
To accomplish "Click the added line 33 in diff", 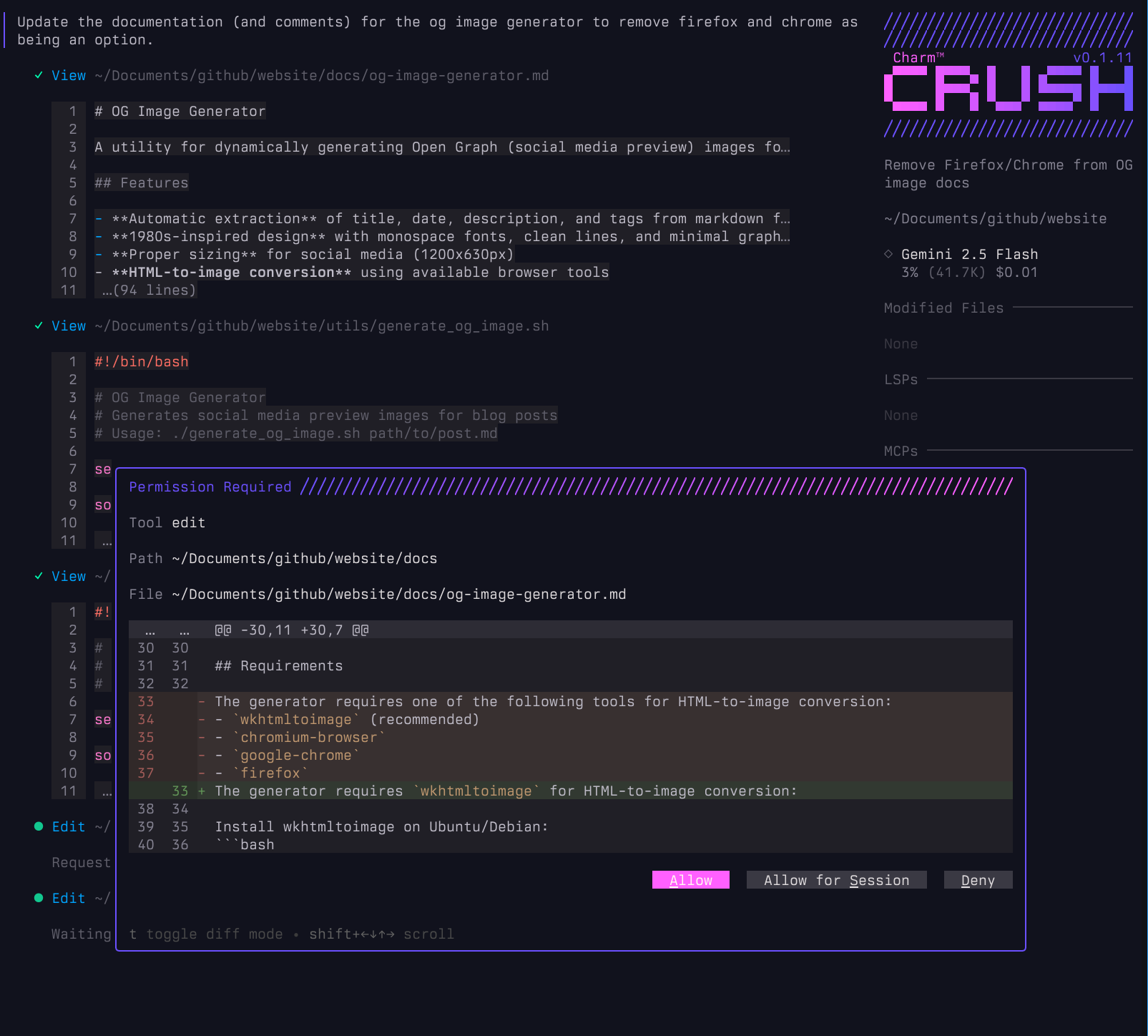I will [x=505, y=791].
